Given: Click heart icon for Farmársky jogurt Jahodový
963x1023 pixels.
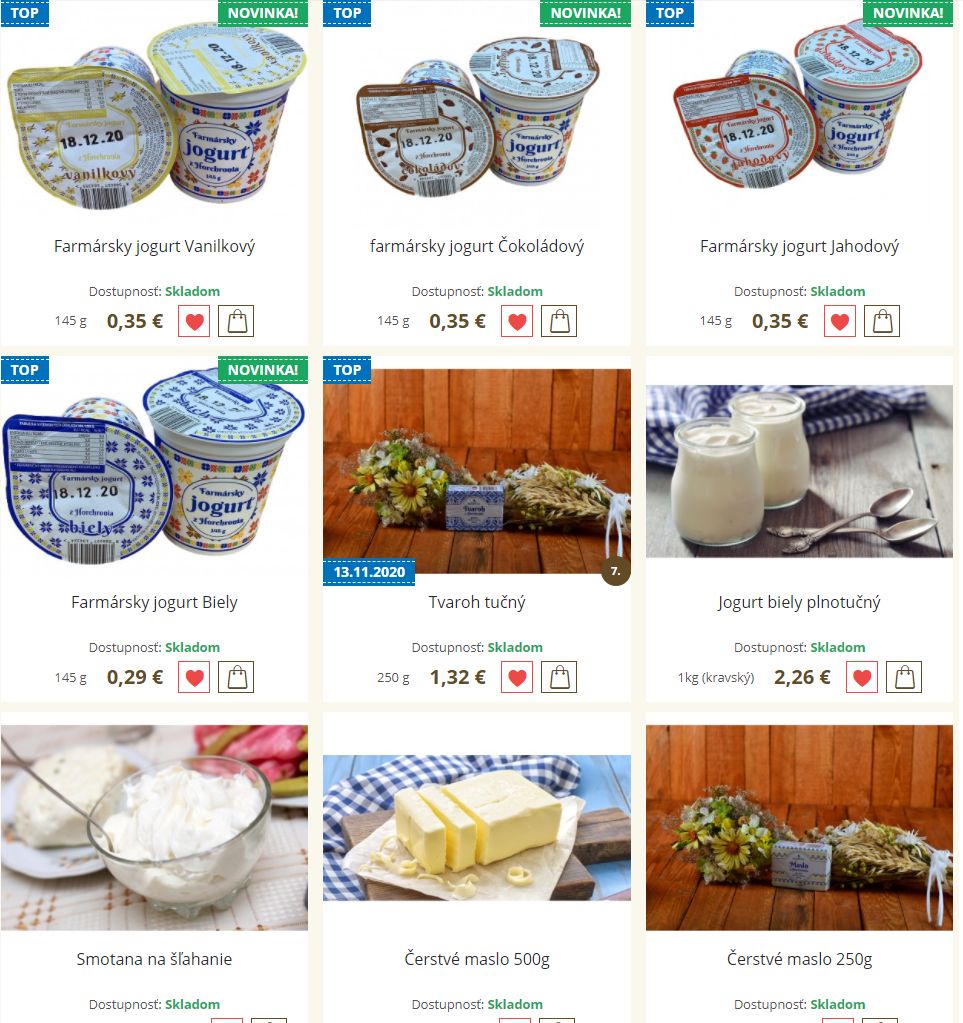Looking at the screenshot, I should (x=840, y=321).
